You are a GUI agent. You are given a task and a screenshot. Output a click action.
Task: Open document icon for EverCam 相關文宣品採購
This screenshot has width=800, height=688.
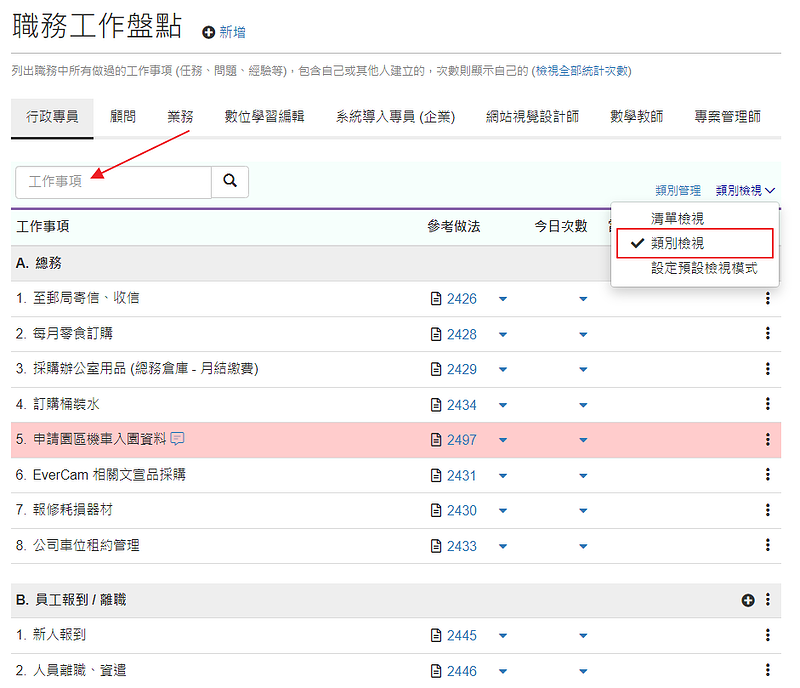click(436, 475)
